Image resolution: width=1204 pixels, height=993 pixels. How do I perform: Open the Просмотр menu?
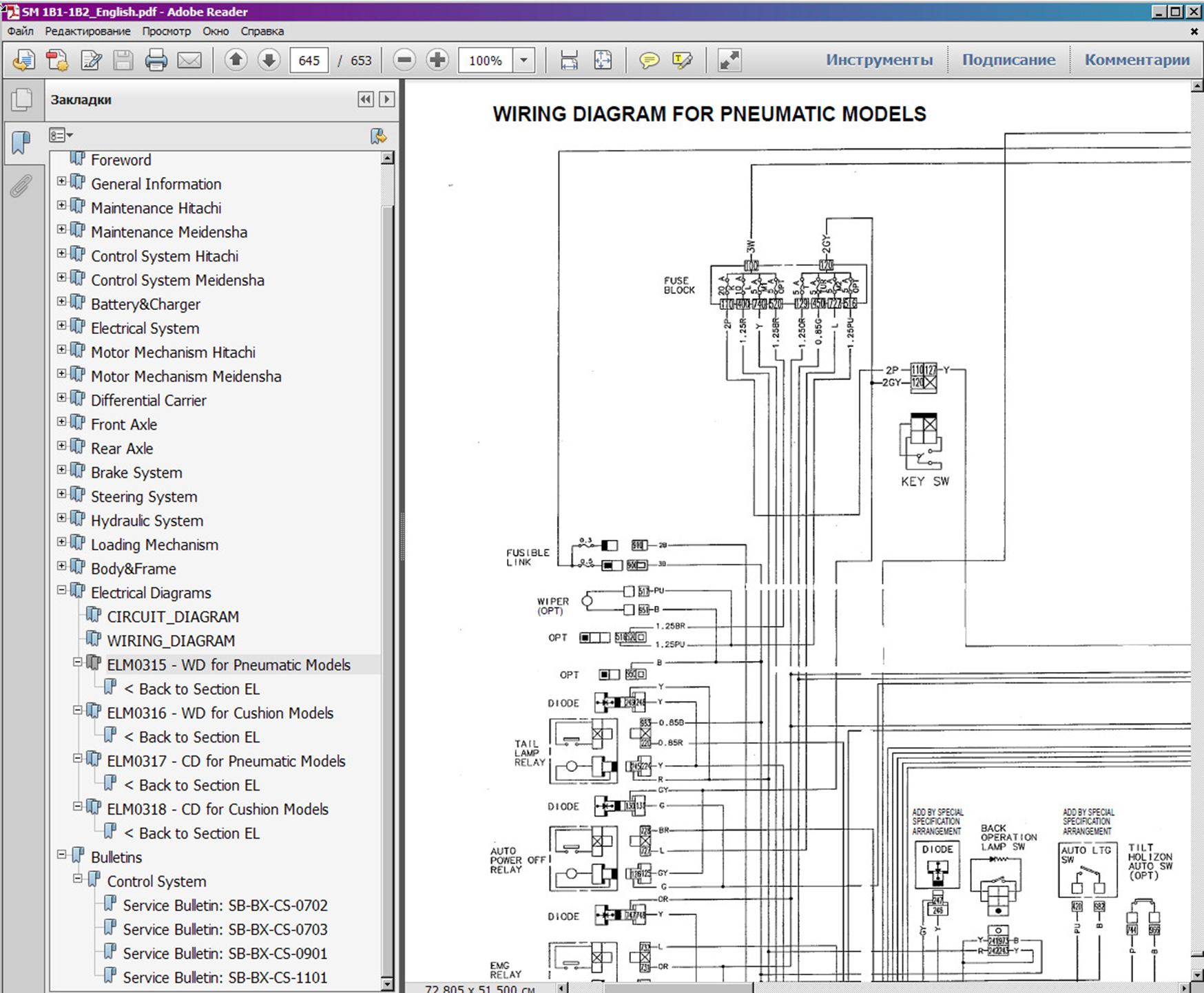[166, 31]
